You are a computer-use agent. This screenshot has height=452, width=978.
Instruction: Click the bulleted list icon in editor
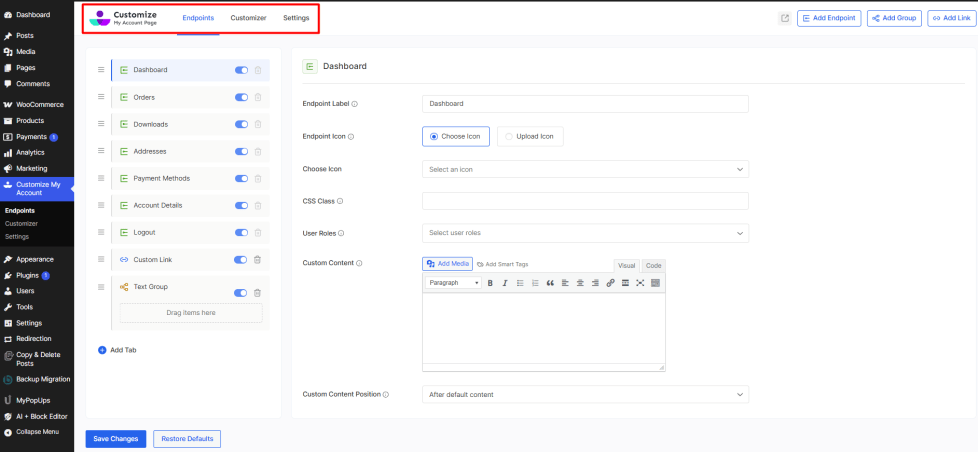tap(520, 283)
